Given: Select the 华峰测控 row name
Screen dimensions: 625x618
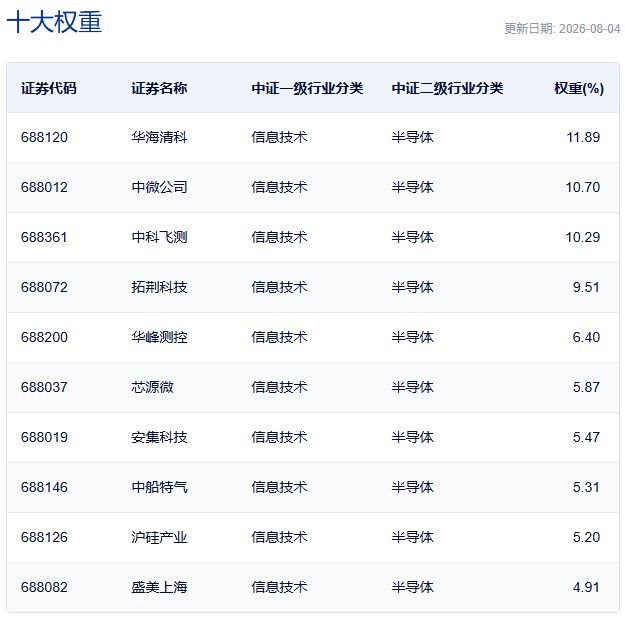Looking at the screenshot, I should (x=159, y=337).
